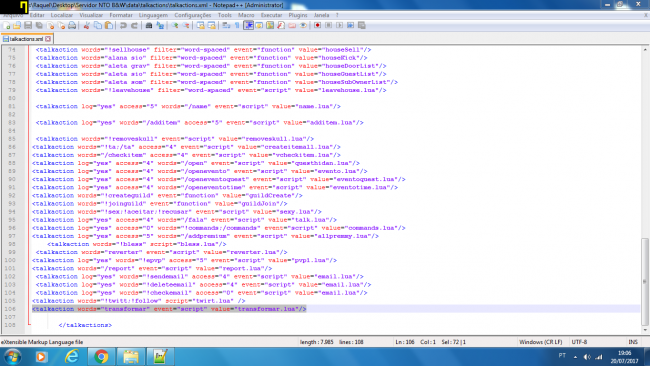Zoom in with the toolbar icon
The height and width of the screenshot is (366, 650).
point(175,26)
